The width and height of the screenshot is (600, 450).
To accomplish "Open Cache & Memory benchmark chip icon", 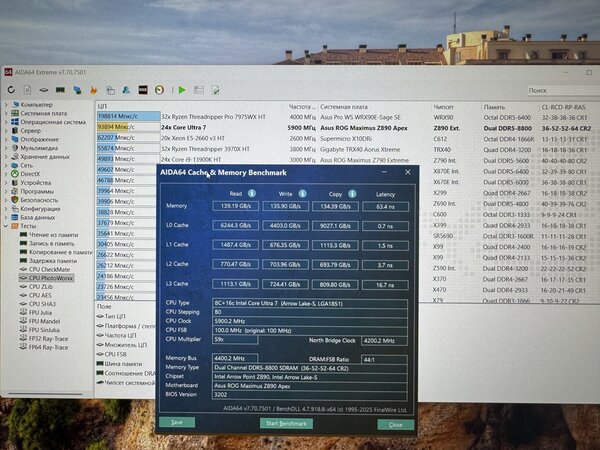I will tap(60, 90).
